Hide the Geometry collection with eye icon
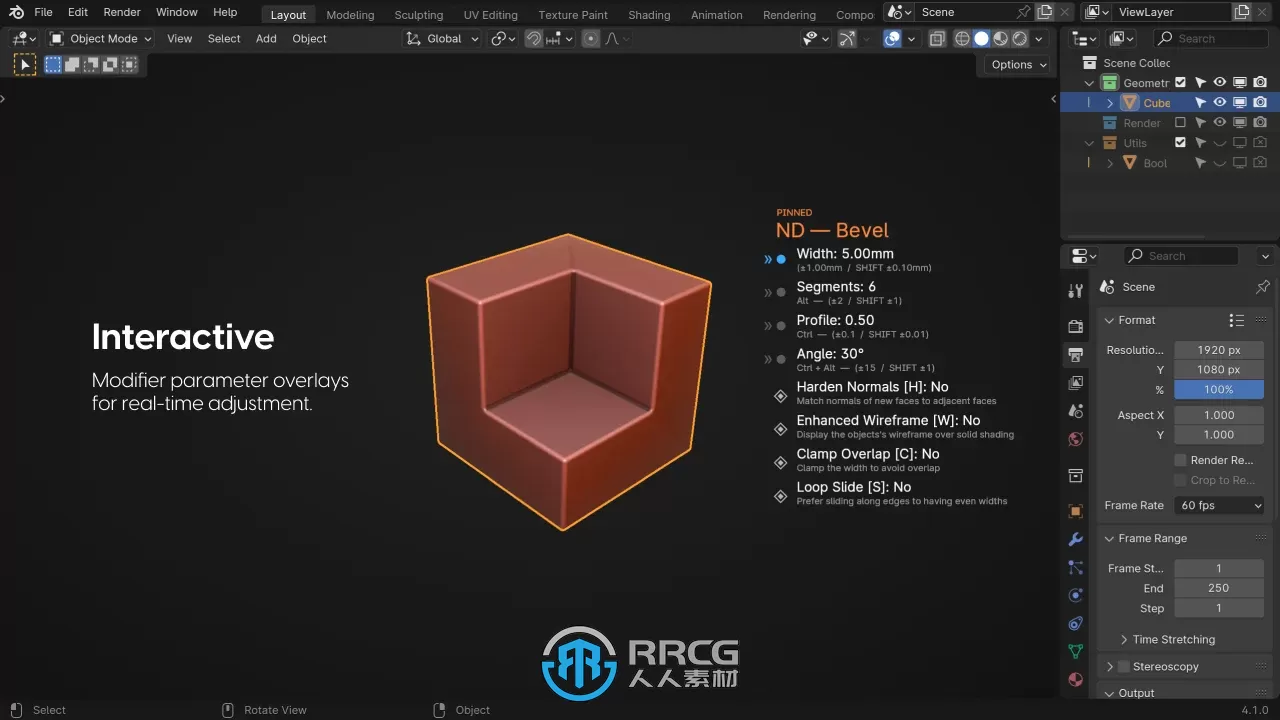The height and width of the screenshot is (720, 1280). coord(1220,83)
